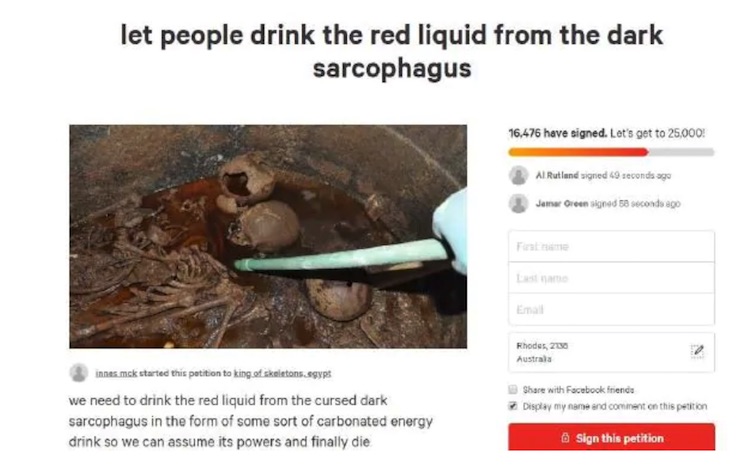Click the First name field

611,246
